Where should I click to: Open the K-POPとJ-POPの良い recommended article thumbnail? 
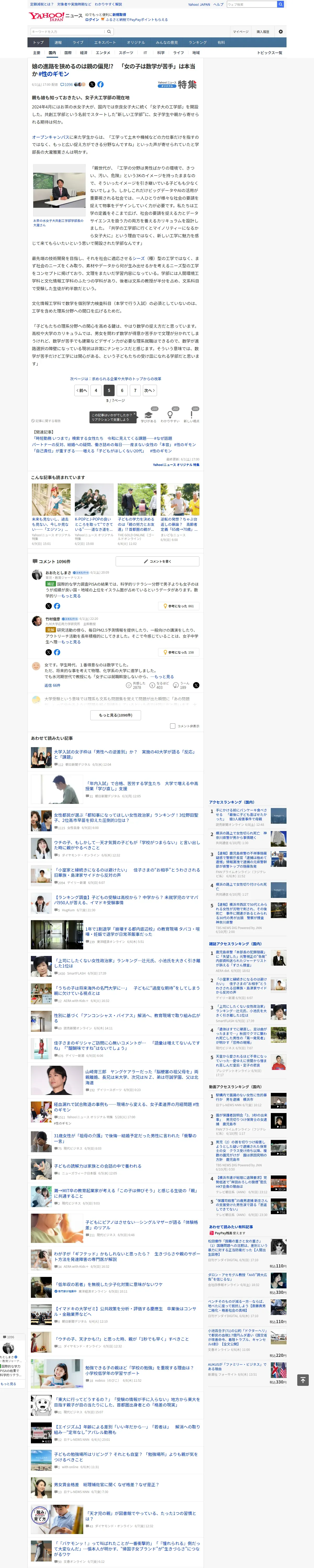click(x=94, y=500)
